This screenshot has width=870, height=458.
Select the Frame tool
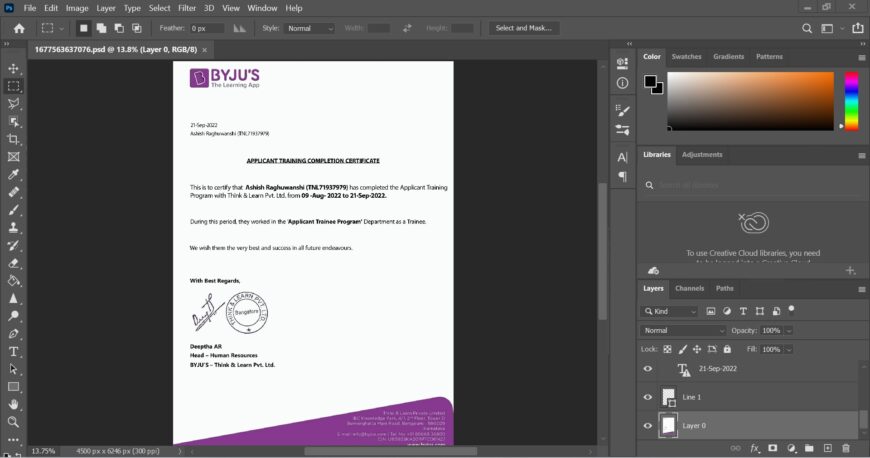(x=13, y=157)
